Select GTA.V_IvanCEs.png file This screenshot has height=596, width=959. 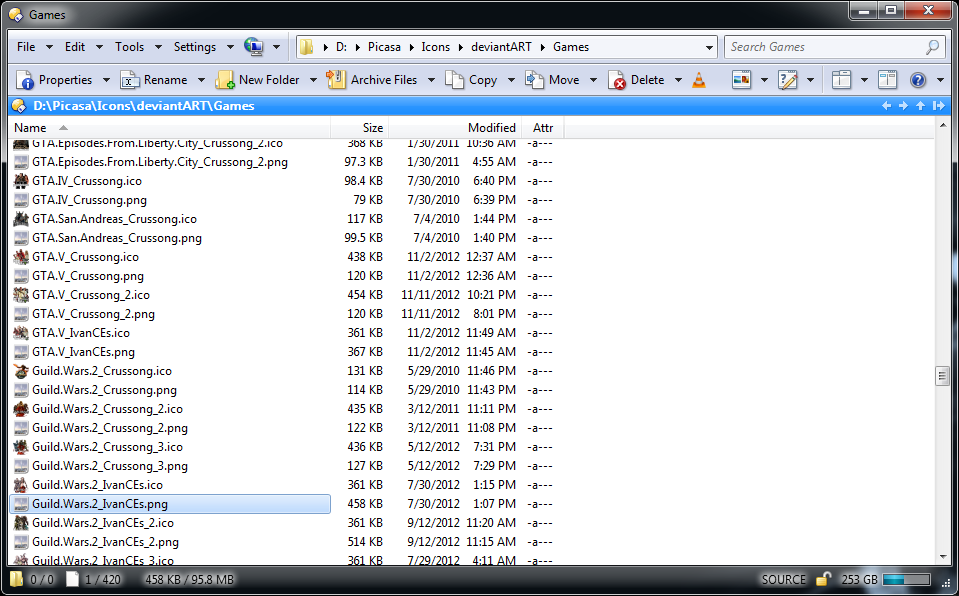point(83,352)
